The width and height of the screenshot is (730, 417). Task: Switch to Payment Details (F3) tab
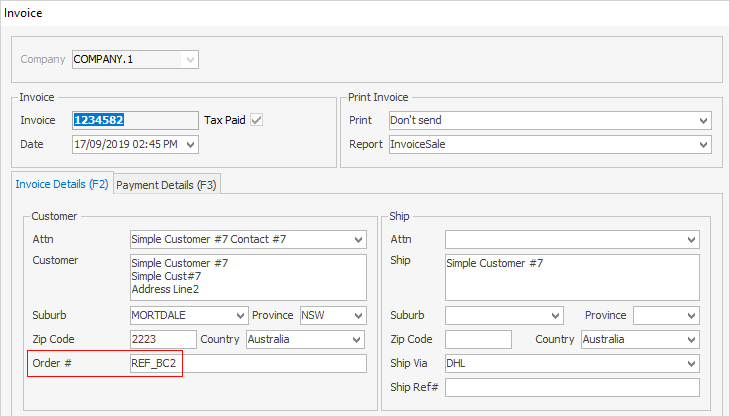pos(167,184)
